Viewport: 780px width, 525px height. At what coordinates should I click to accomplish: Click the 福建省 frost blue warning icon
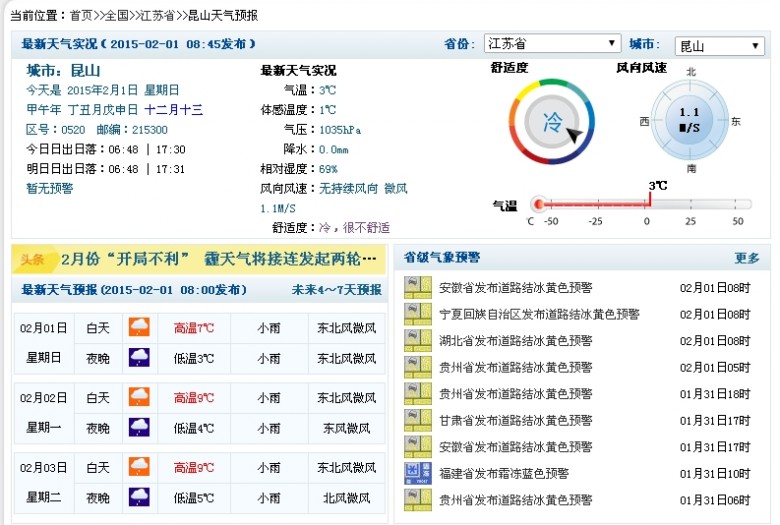(417, 473)
